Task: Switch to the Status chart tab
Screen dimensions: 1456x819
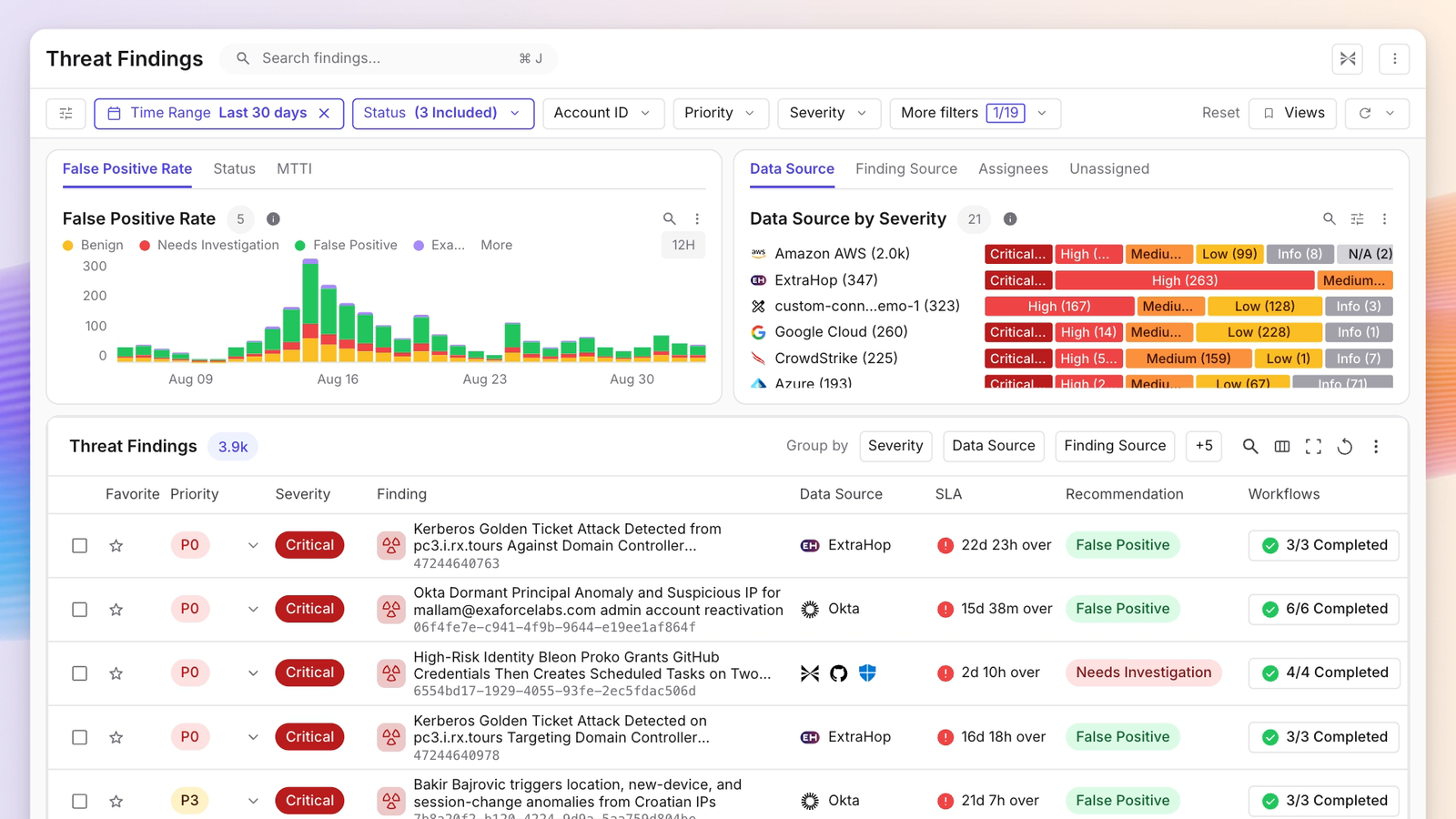Action: point(234,169)
